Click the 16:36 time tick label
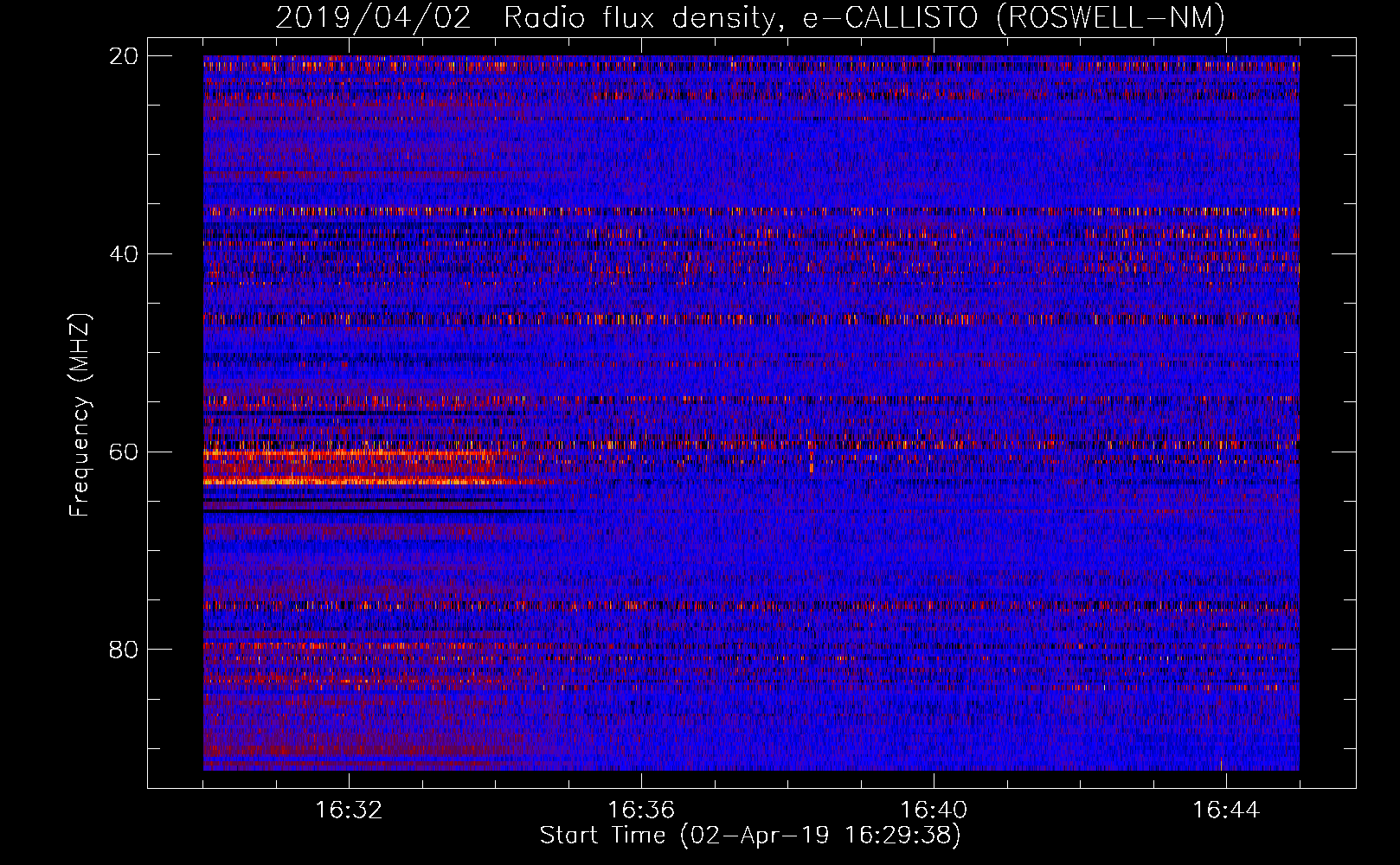1400x865 pixels. (x=641, y=811)
